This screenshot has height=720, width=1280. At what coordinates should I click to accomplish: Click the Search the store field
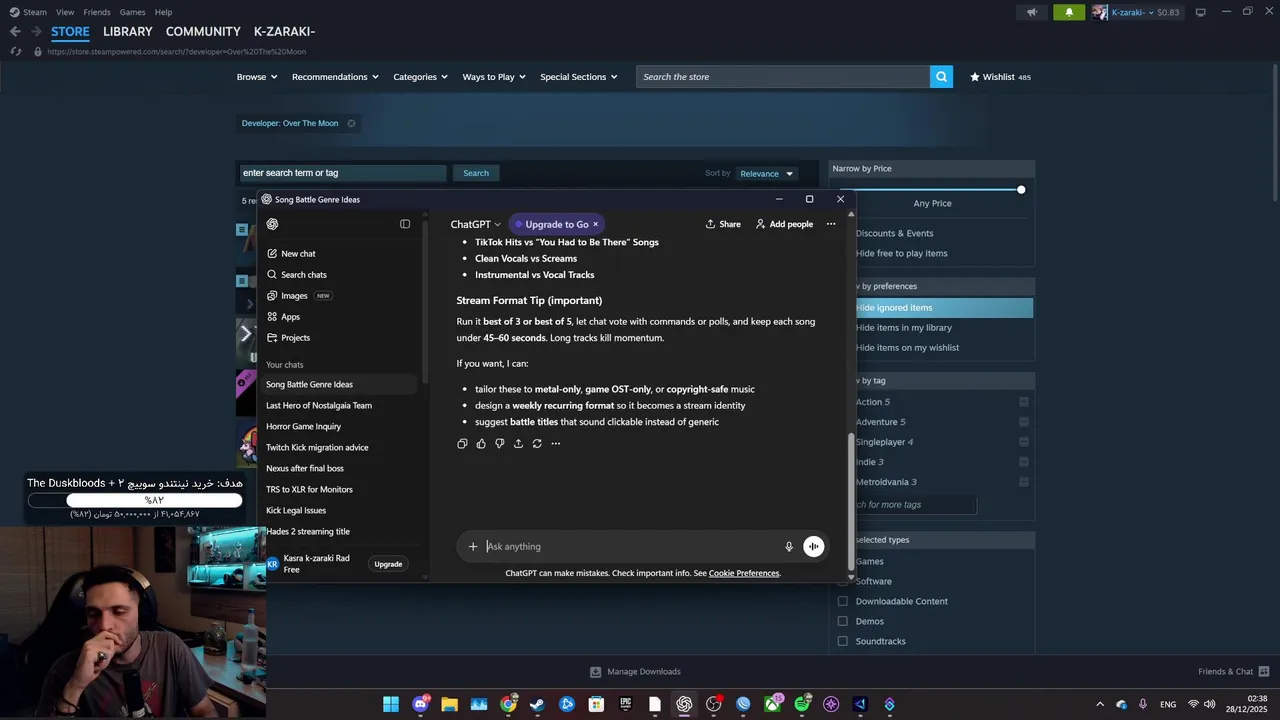pos(783,77)
